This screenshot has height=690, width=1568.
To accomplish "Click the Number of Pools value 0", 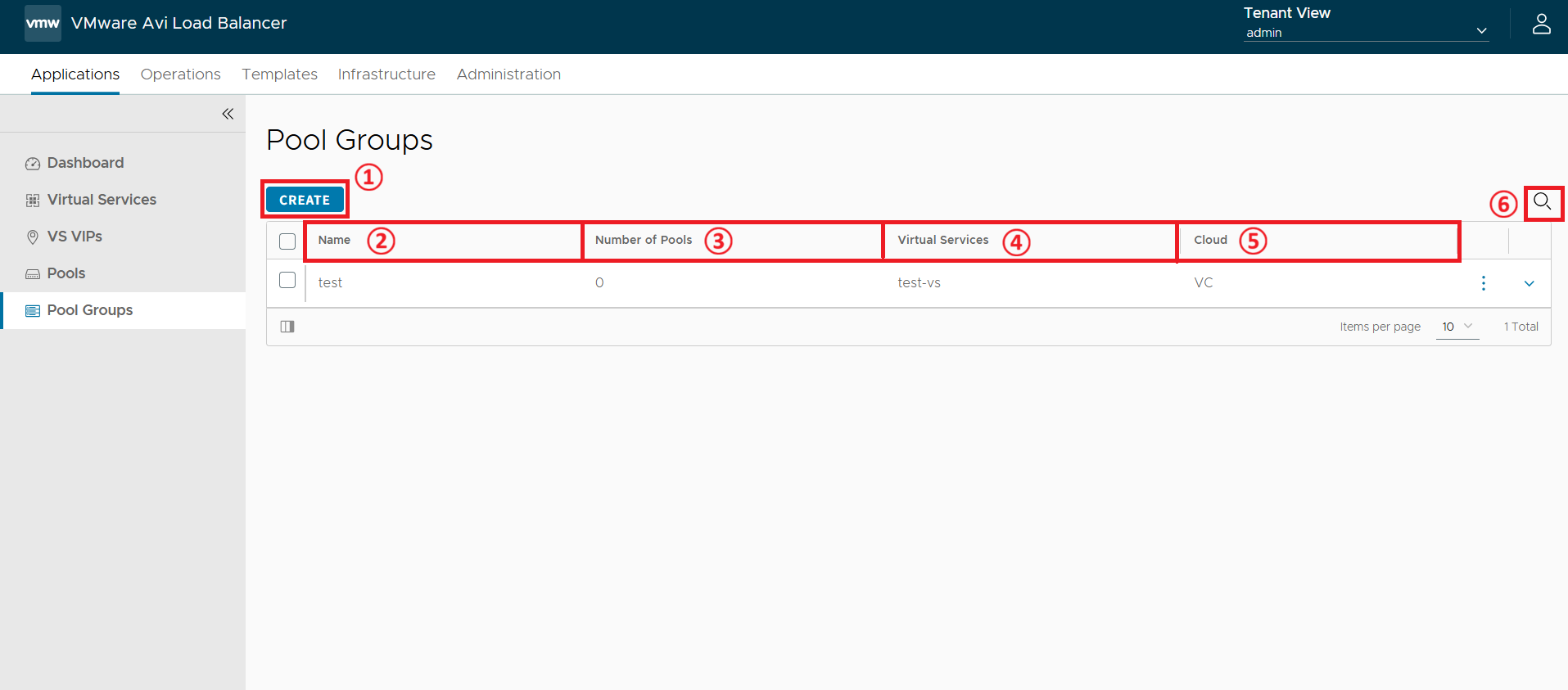I will pos(599,283).
